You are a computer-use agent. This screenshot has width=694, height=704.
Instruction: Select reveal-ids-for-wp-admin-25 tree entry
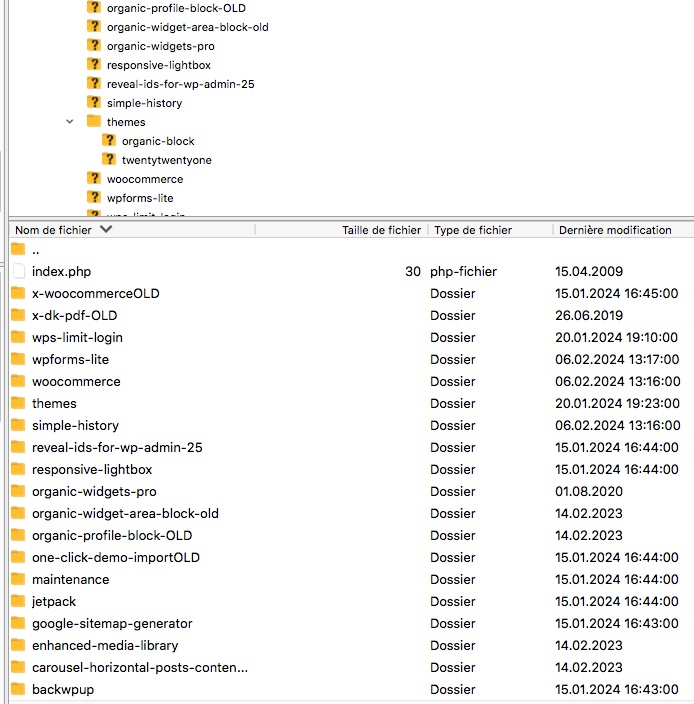(180, 84)
